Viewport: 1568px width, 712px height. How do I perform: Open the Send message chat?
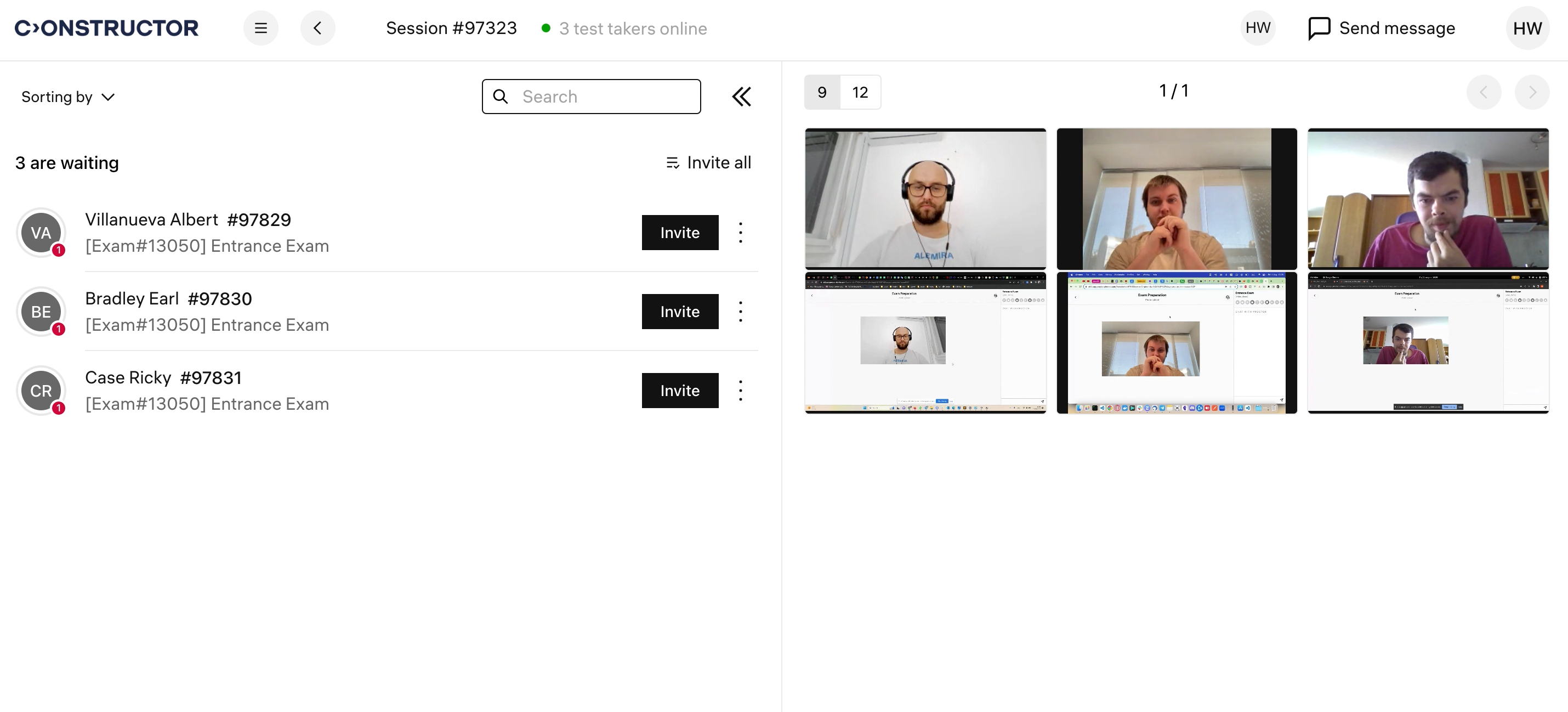[1381, 28]
